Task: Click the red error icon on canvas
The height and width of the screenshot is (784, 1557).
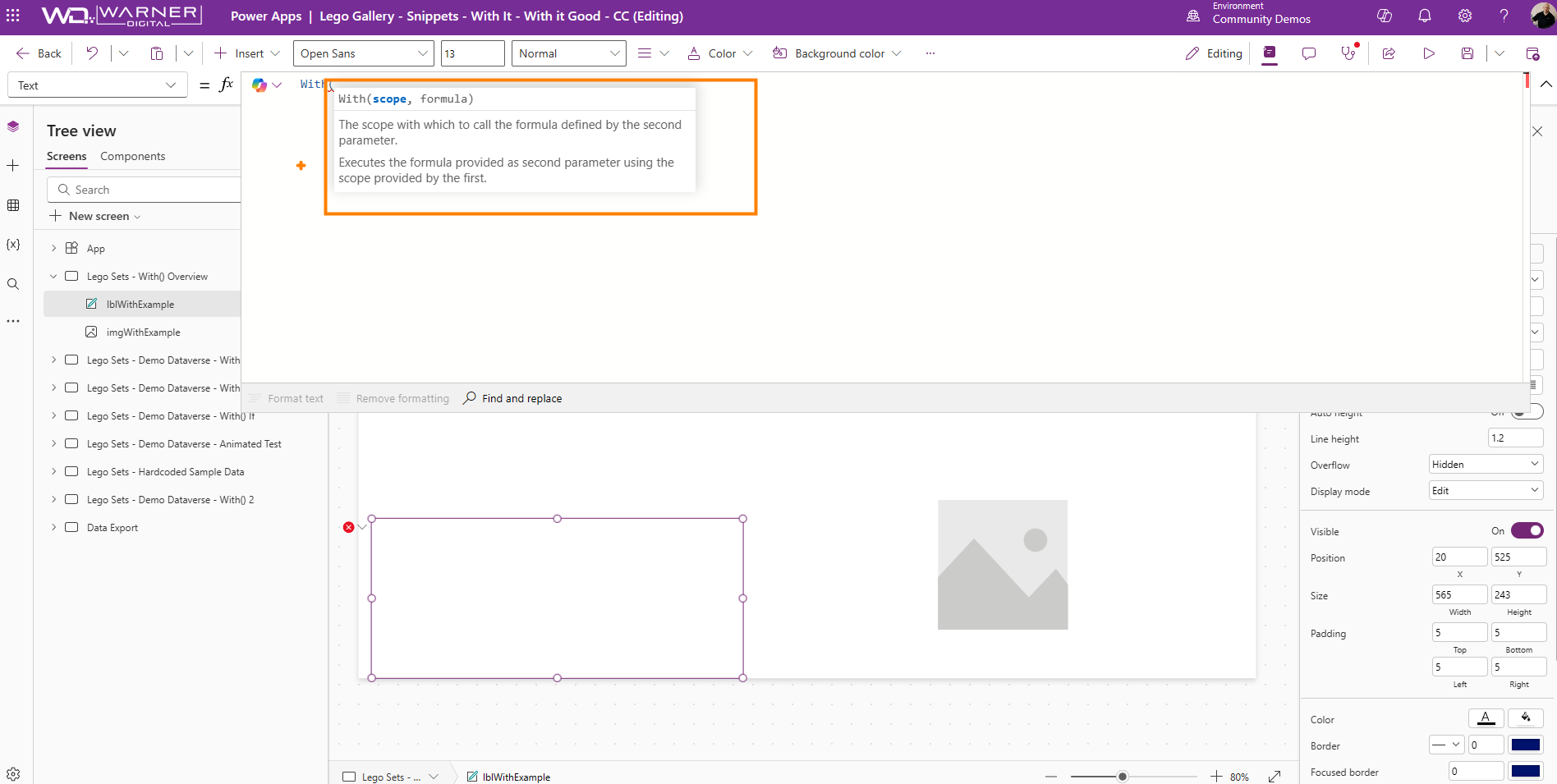Action: click(x=349, y=527)
